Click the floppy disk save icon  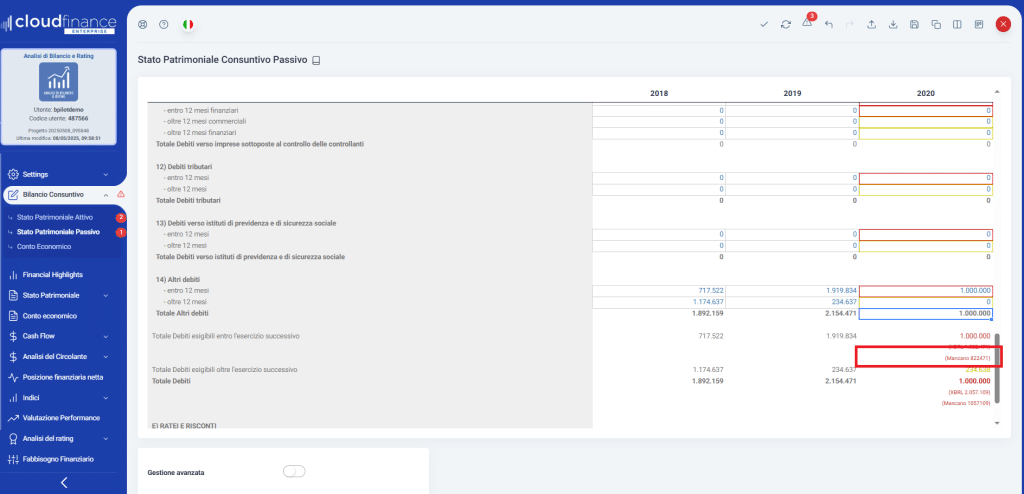[914, 24]
